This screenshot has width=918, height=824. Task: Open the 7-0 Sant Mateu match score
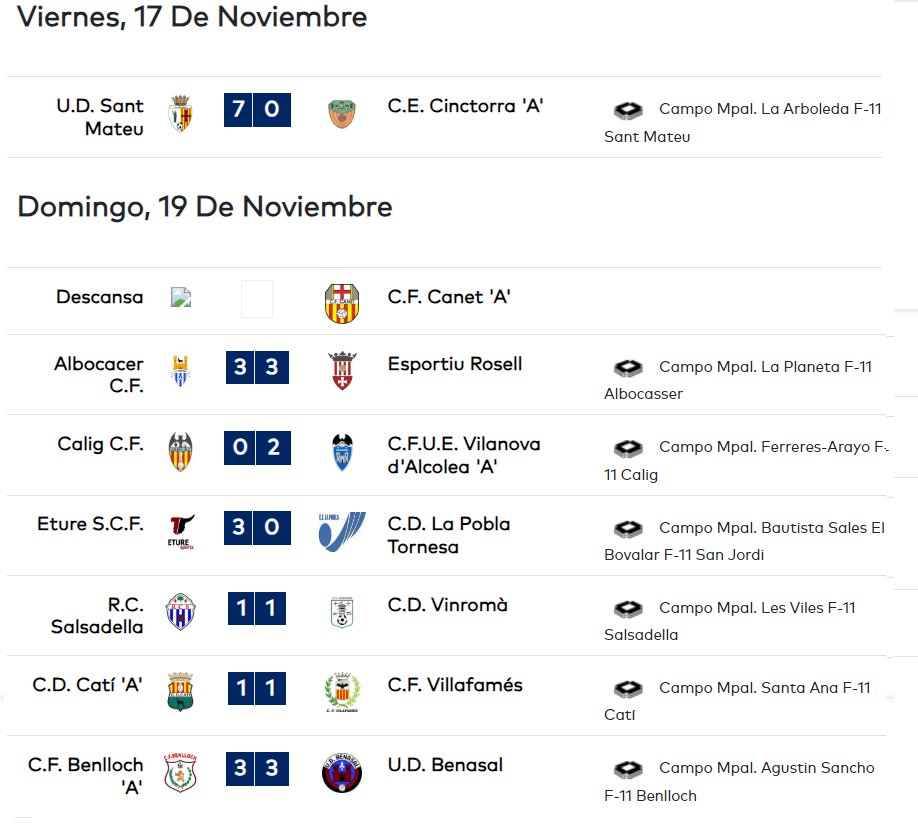pos(257,110)
